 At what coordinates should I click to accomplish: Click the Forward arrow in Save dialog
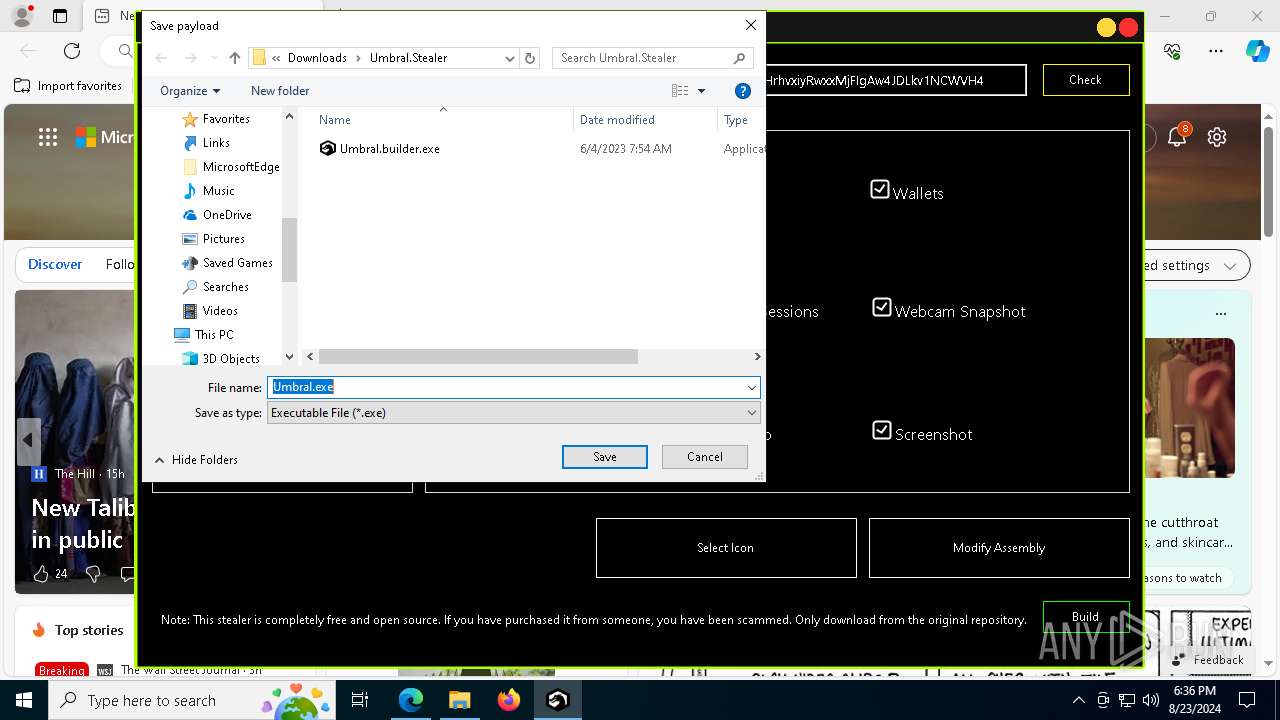[x=190, y=58]
